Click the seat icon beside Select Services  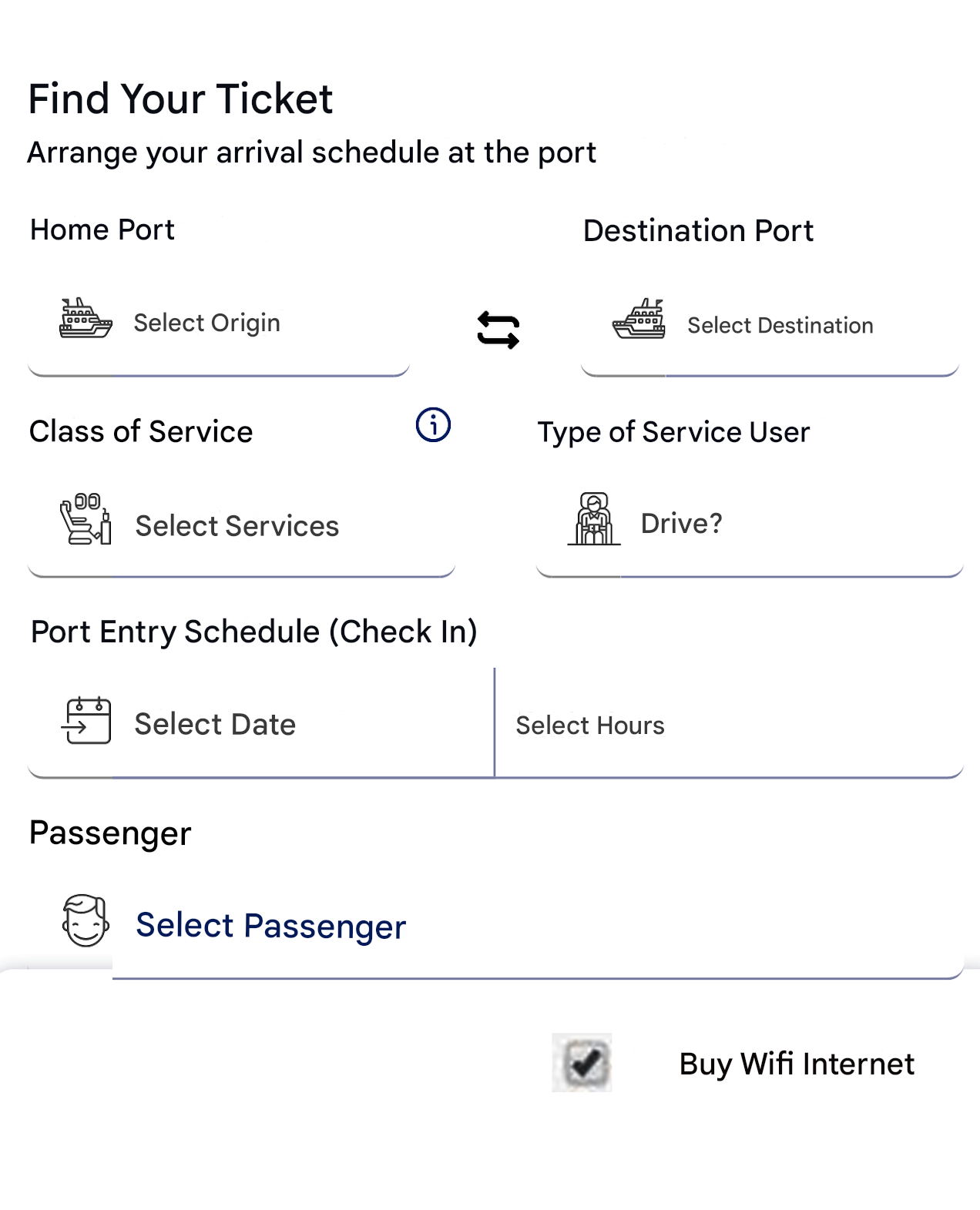86,520
